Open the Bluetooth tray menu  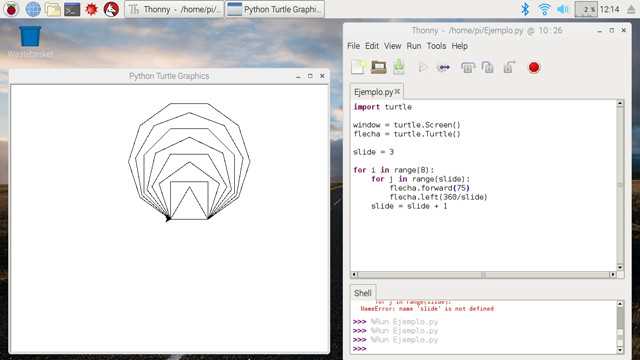525,9
